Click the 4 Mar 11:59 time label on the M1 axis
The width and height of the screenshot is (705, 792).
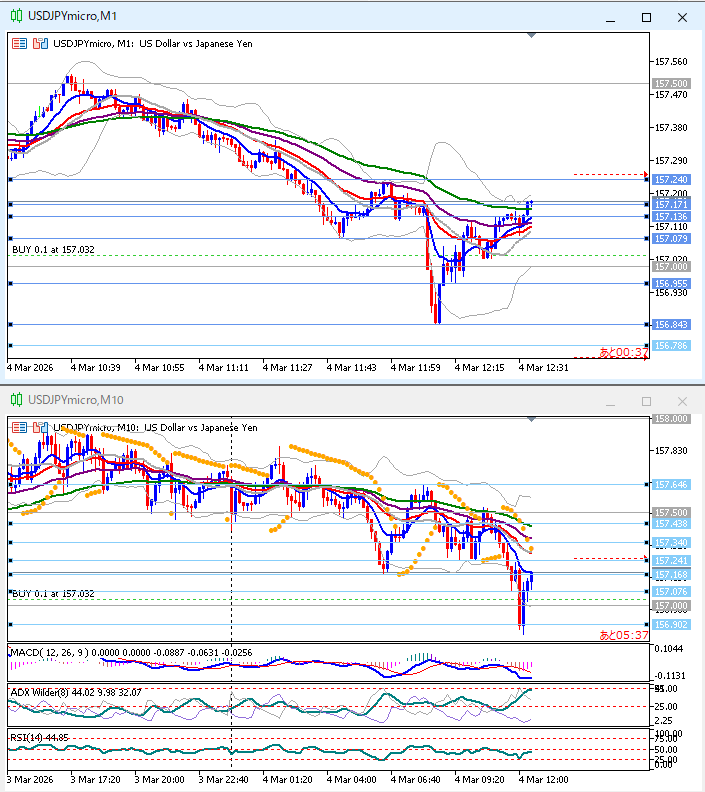[416, 367]
